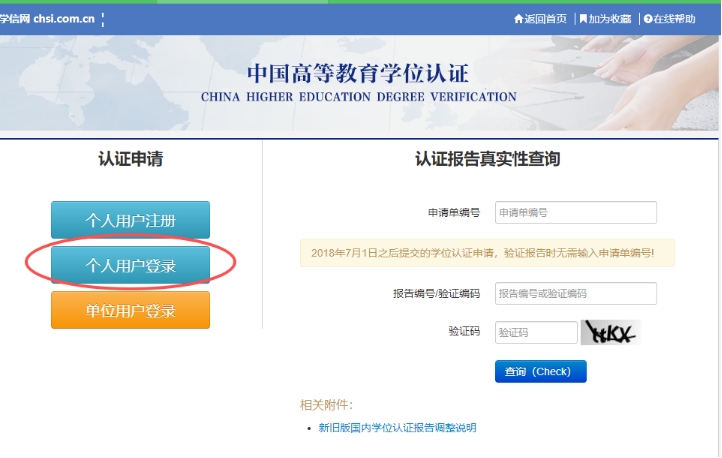Click the 报告编号/验证编码 field label

click(x=436, y=294)
